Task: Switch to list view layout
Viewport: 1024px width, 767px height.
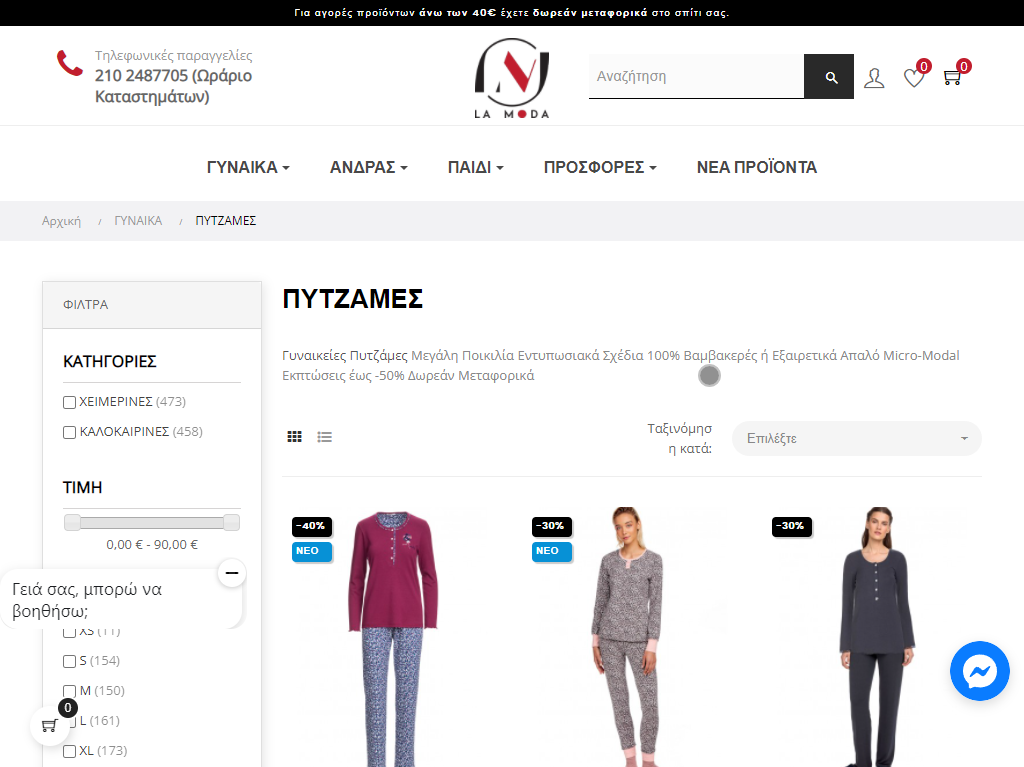Action: click(325, 437)
